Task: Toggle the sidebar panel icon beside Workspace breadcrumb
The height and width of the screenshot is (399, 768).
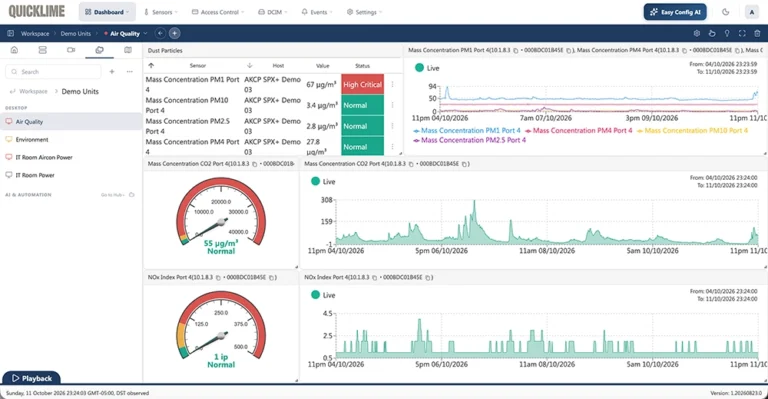Action: [x=10, y=33]
